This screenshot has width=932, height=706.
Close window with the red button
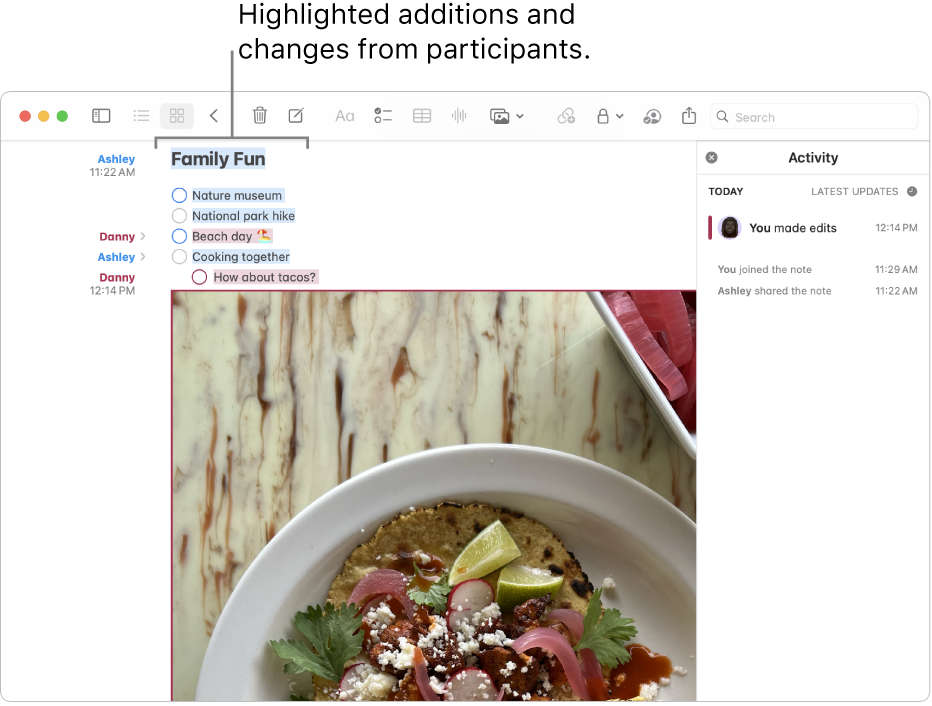[x=25, y=116]
